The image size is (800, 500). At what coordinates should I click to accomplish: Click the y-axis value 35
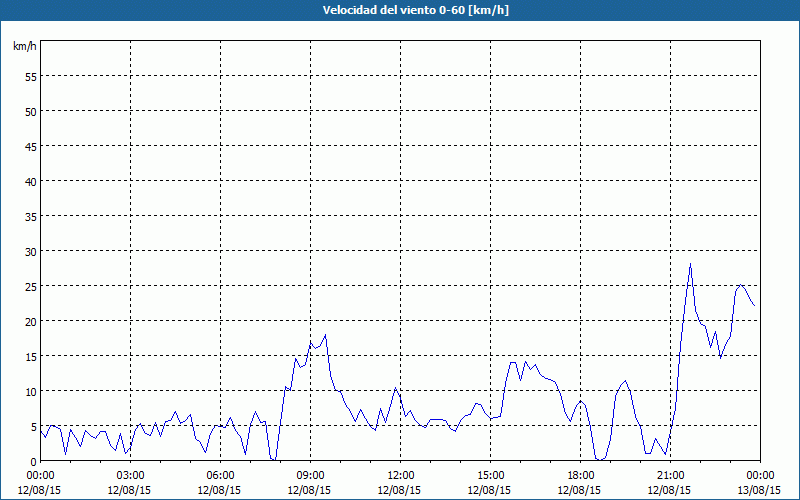pos(31,216)
